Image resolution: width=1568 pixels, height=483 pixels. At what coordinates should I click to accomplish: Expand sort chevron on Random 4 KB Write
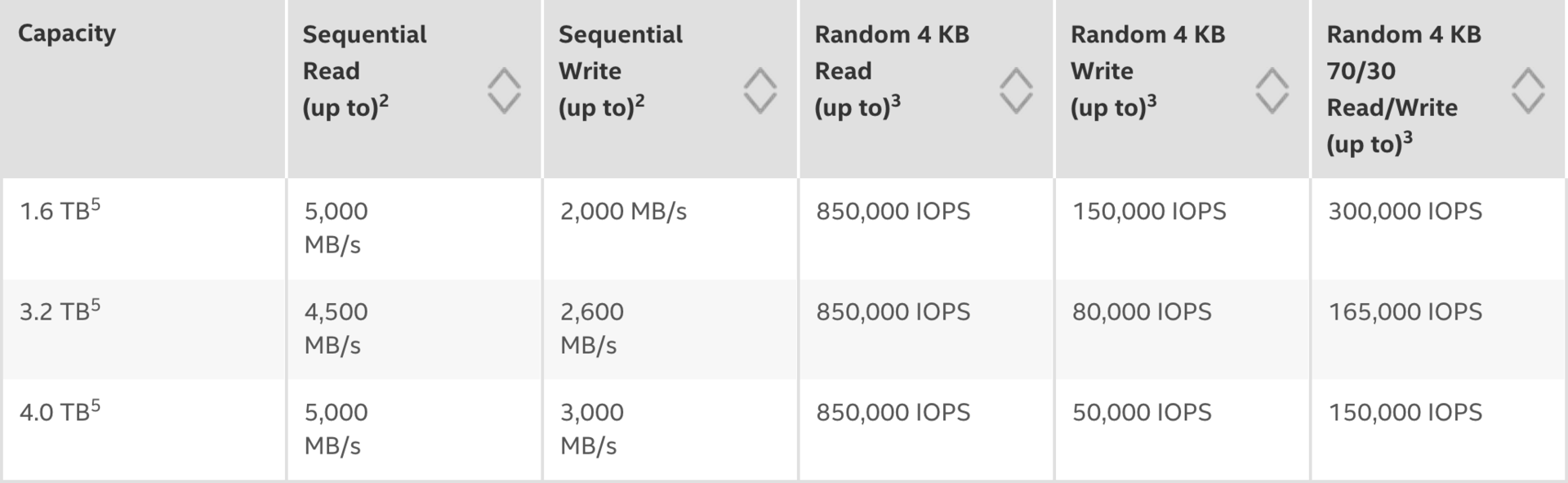[1272, 88]
